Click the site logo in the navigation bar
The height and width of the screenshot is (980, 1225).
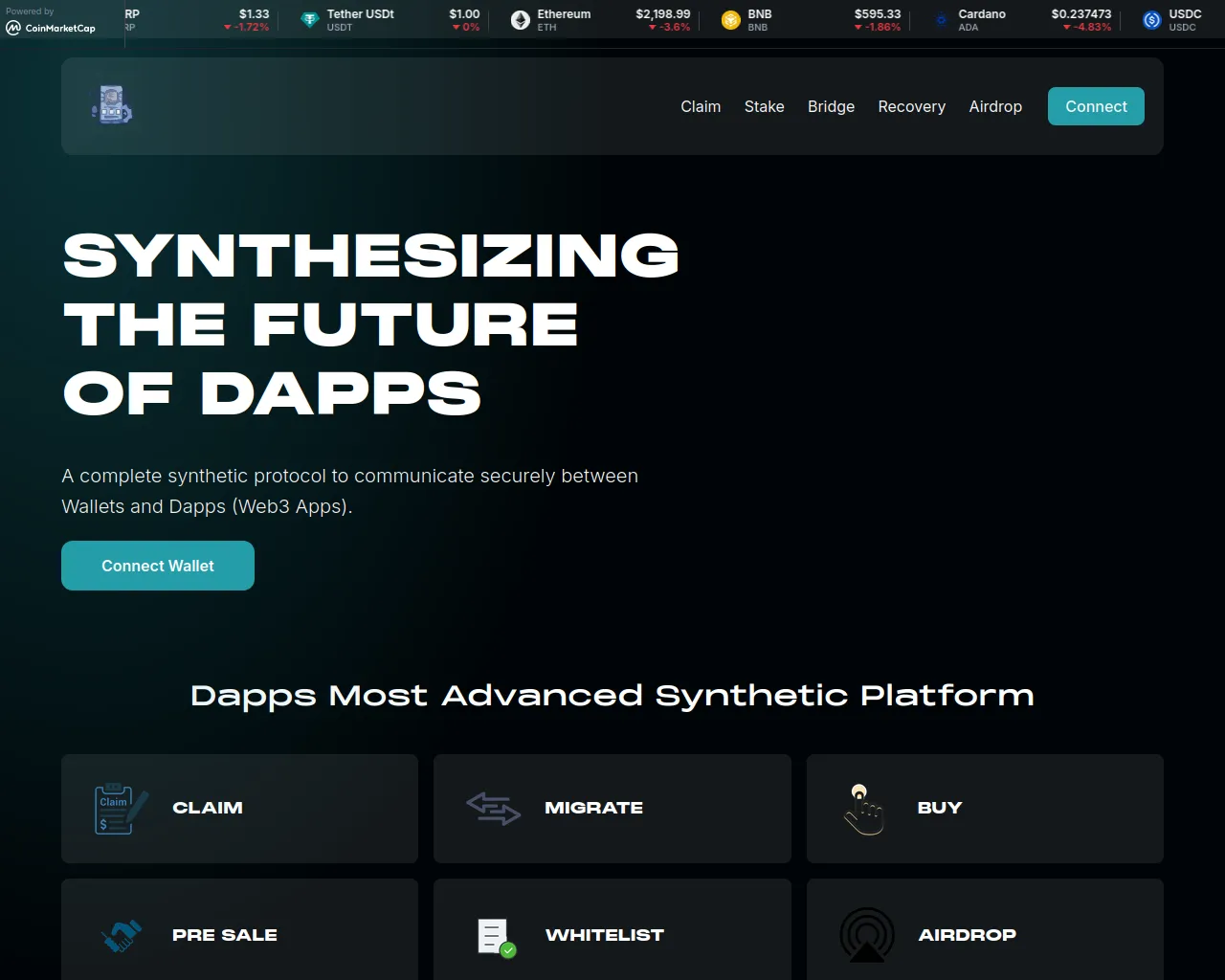point(112,104)
